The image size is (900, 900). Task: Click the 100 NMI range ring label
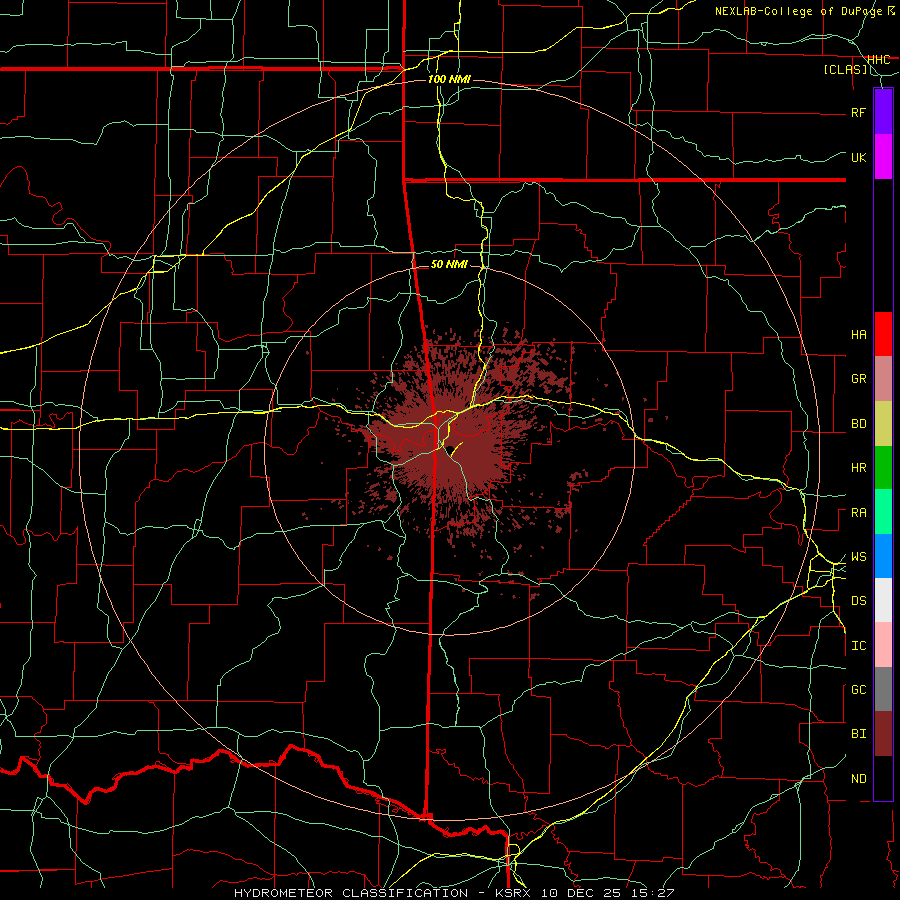(x=449, y=79)
